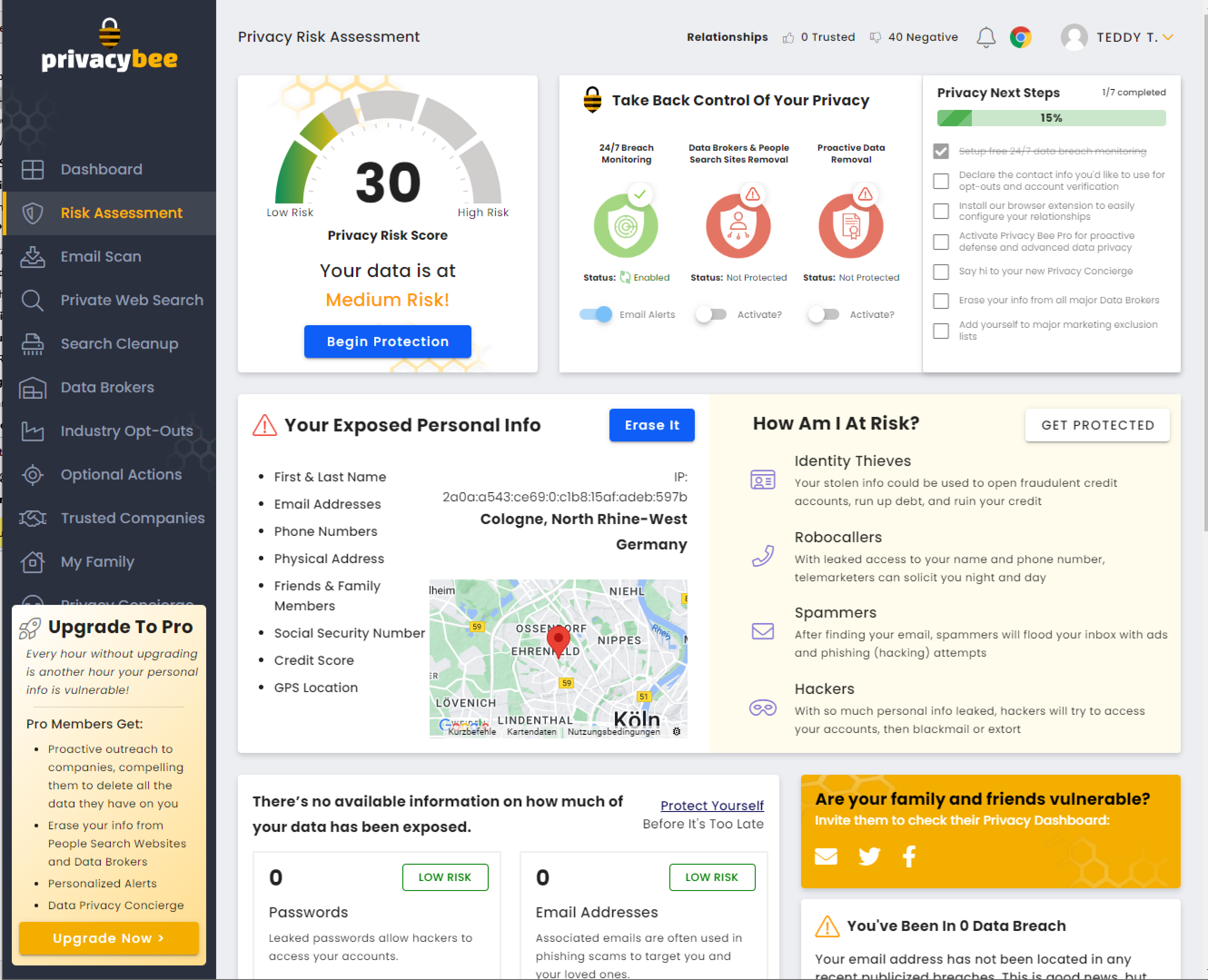Check the Say hi to Privacy Concierge box
Viewport: 1208px width, 980px height.
tap(941, 272)
